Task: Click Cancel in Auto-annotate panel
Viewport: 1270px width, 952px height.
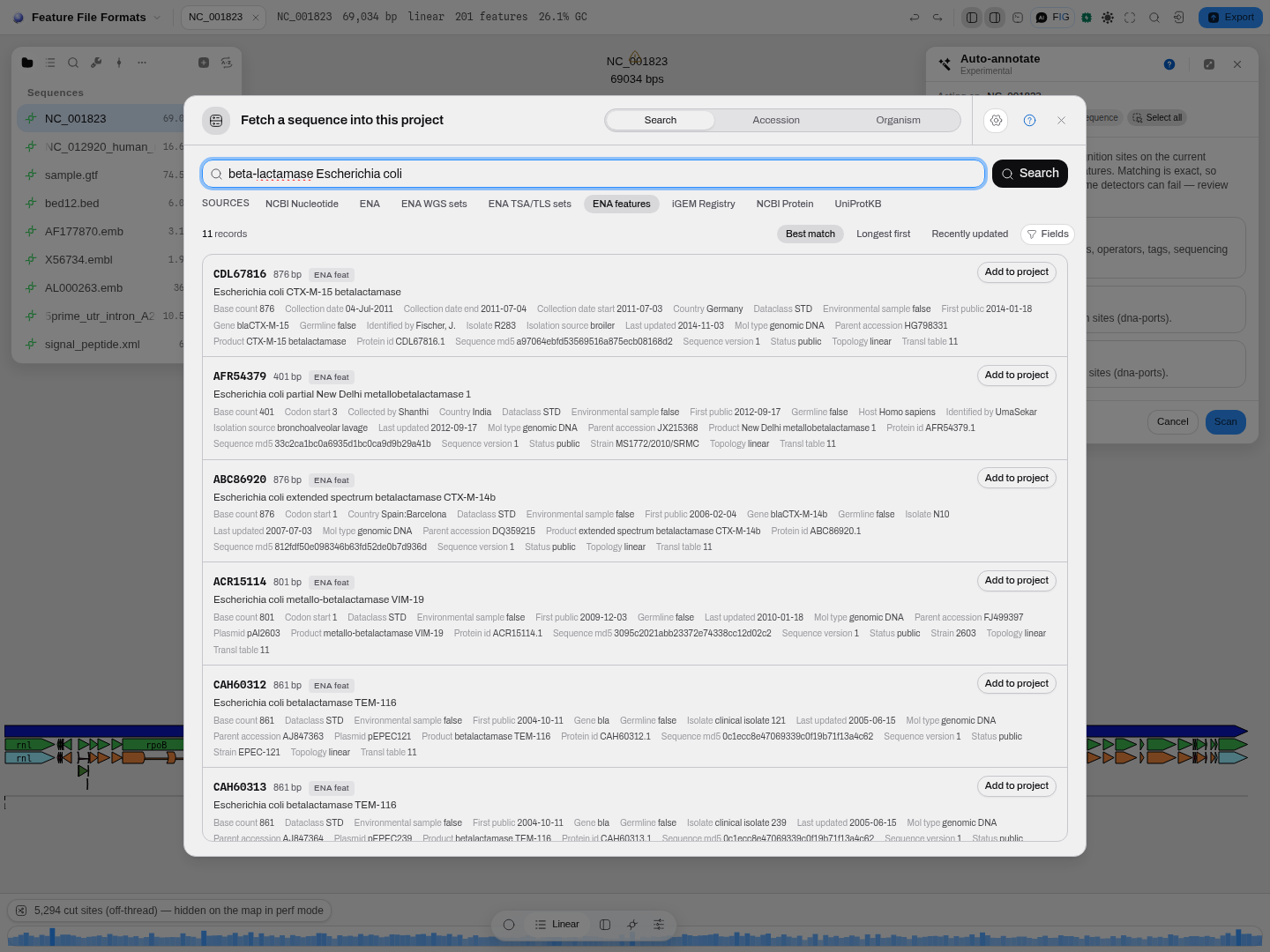Action: point(1173,421)
